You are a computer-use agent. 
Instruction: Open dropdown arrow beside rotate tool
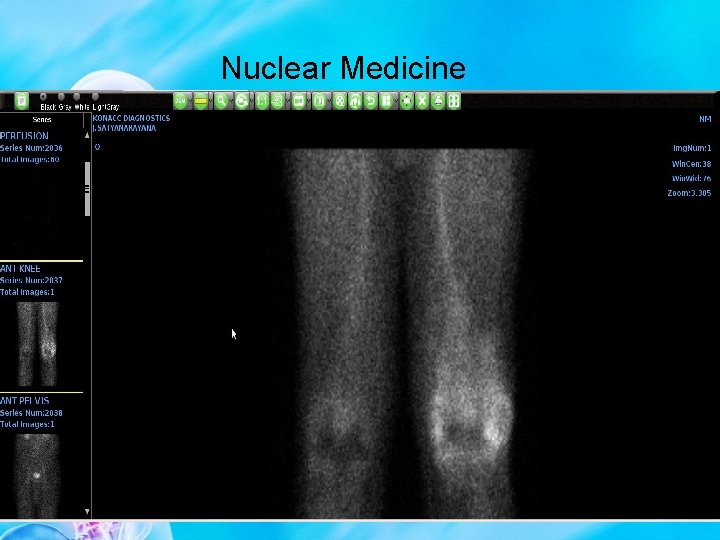tap(252, 101)
